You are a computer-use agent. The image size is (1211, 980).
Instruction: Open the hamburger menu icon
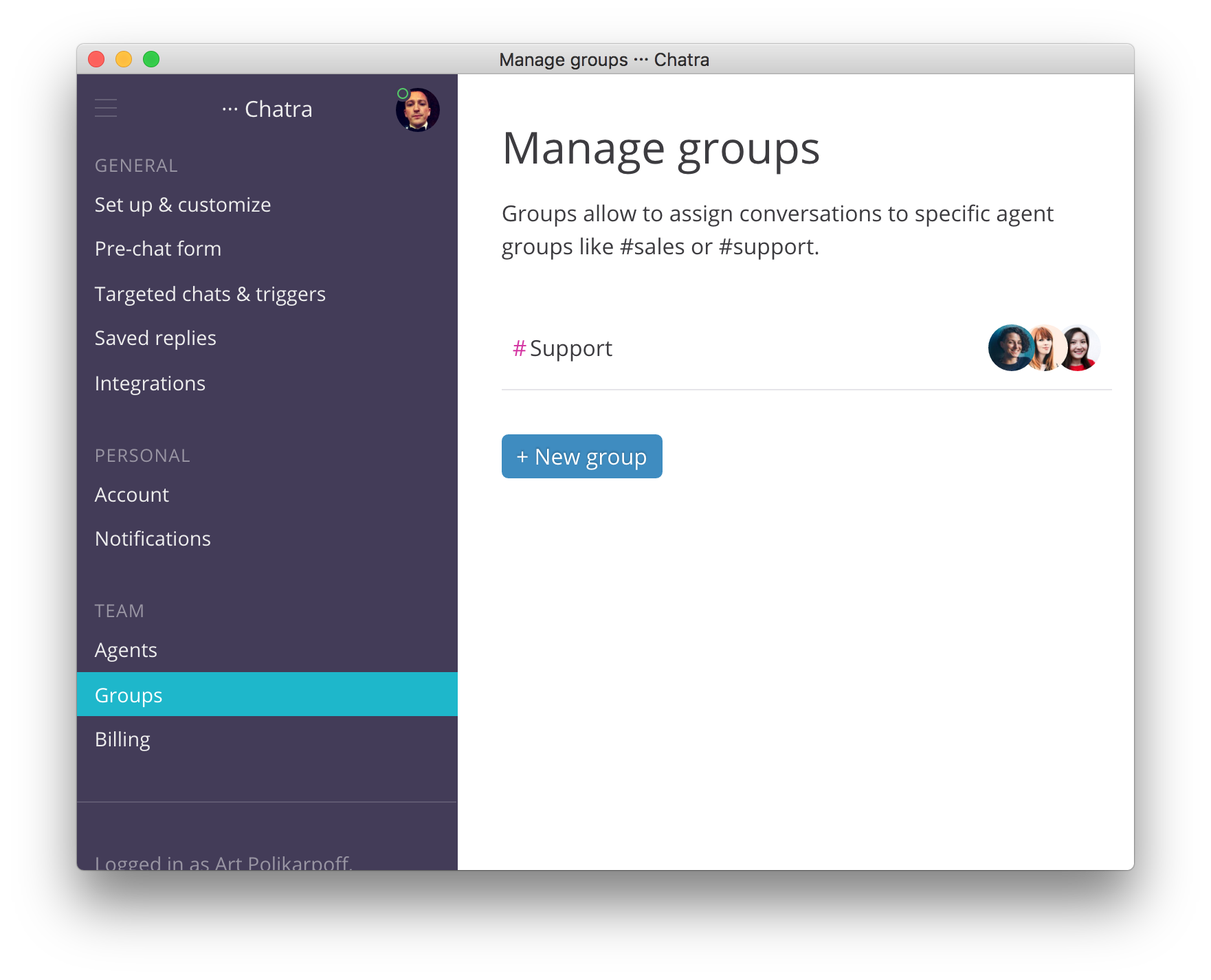point(106,109)
